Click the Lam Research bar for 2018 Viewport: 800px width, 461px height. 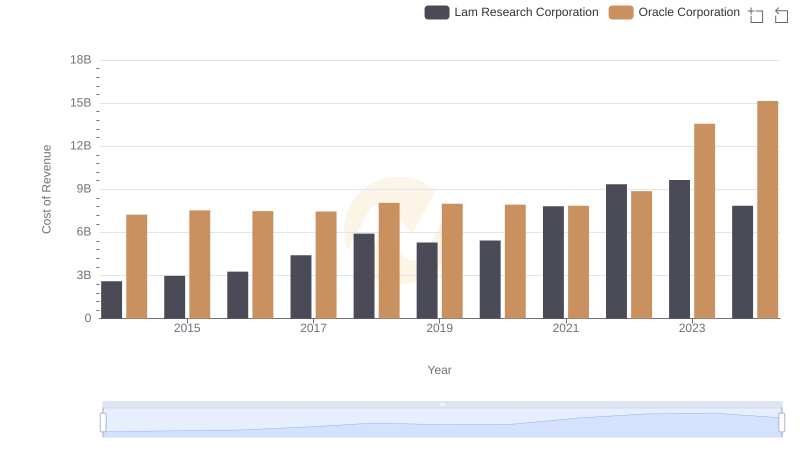point(364,276)
